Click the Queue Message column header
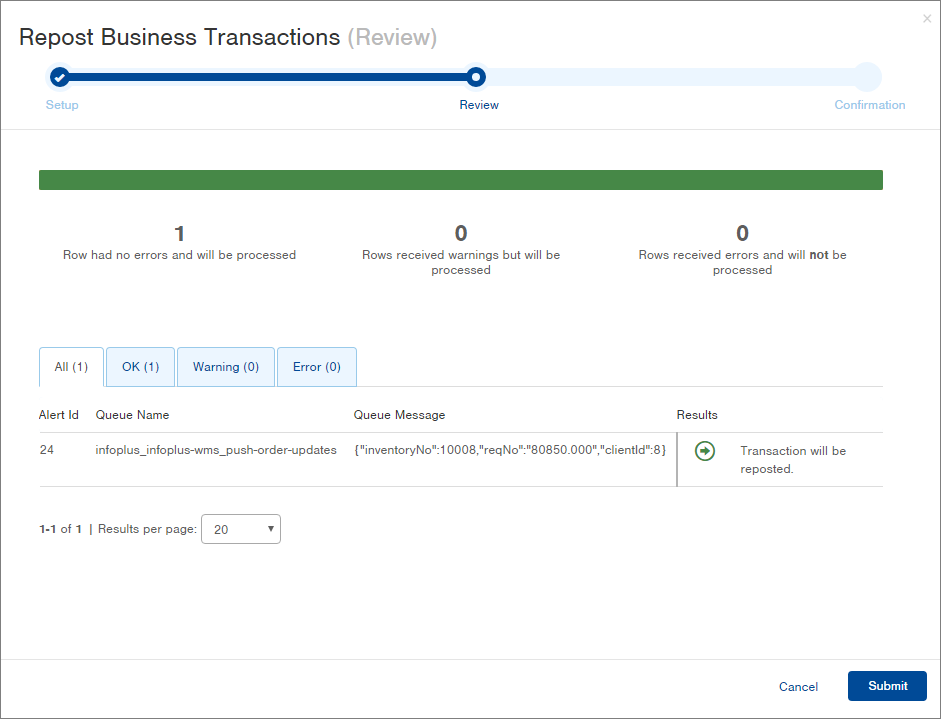The width and height of the screenshot is (941, 719). click(399, 415)
